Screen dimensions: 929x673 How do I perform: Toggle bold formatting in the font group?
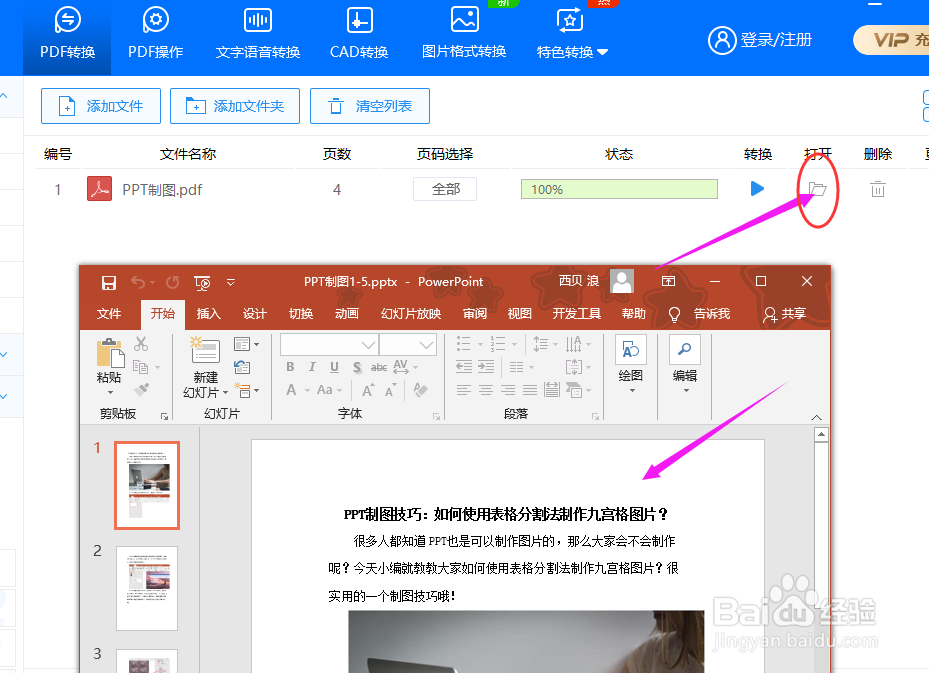pos(289,367)
